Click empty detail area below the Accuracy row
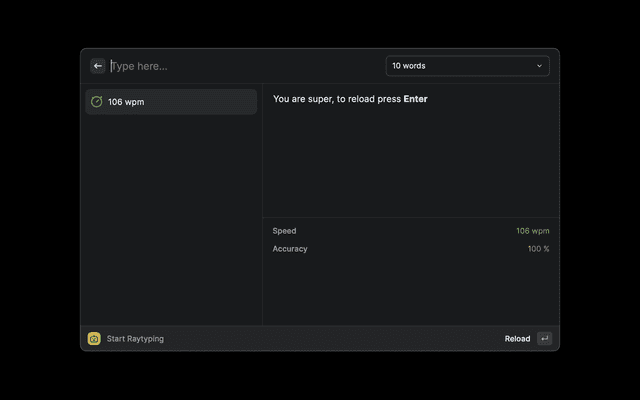The width and height of the screenshot is (640, 400). click(410, 292)
